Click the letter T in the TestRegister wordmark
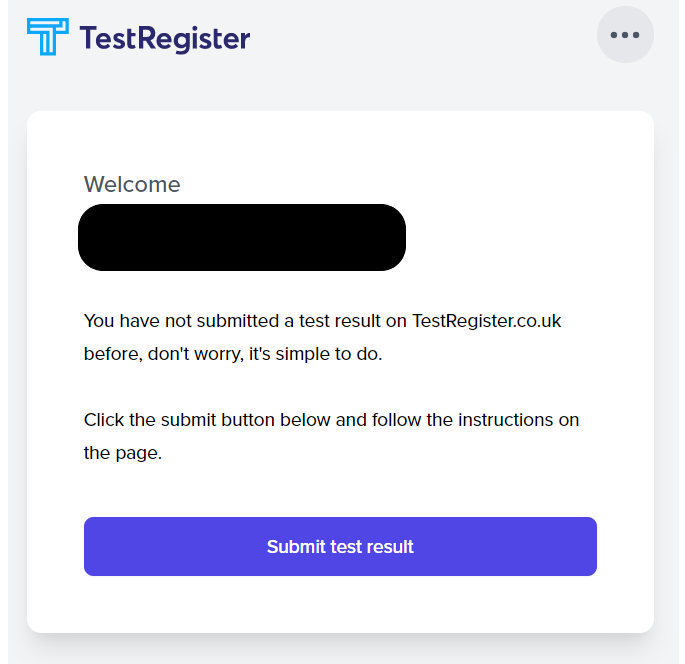Screen dimensions: 685x664 [x=88, y=38]
